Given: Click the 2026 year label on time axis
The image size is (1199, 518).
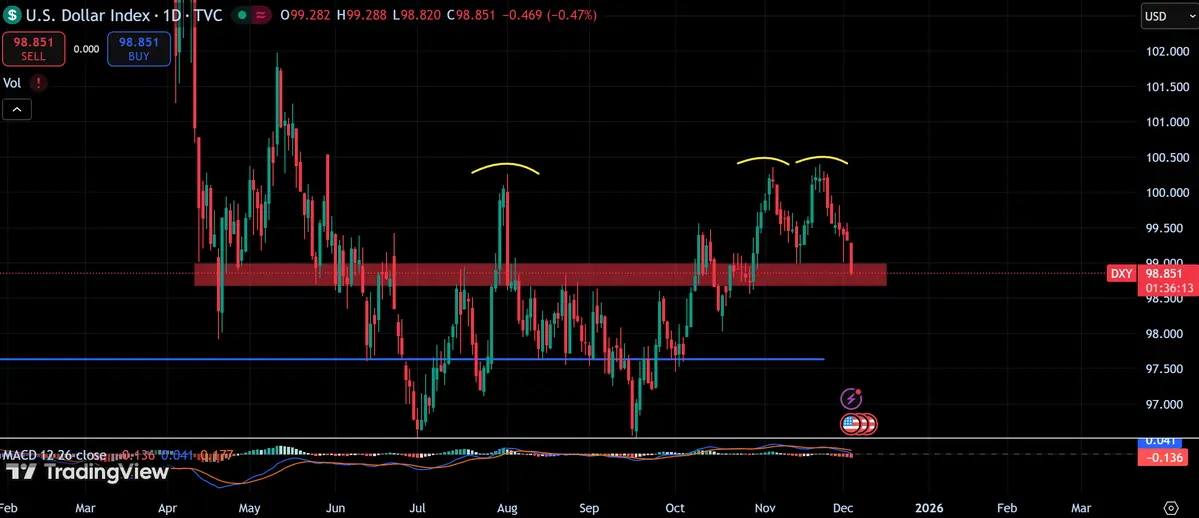Looking at the screenshot, I should (928, 507).
